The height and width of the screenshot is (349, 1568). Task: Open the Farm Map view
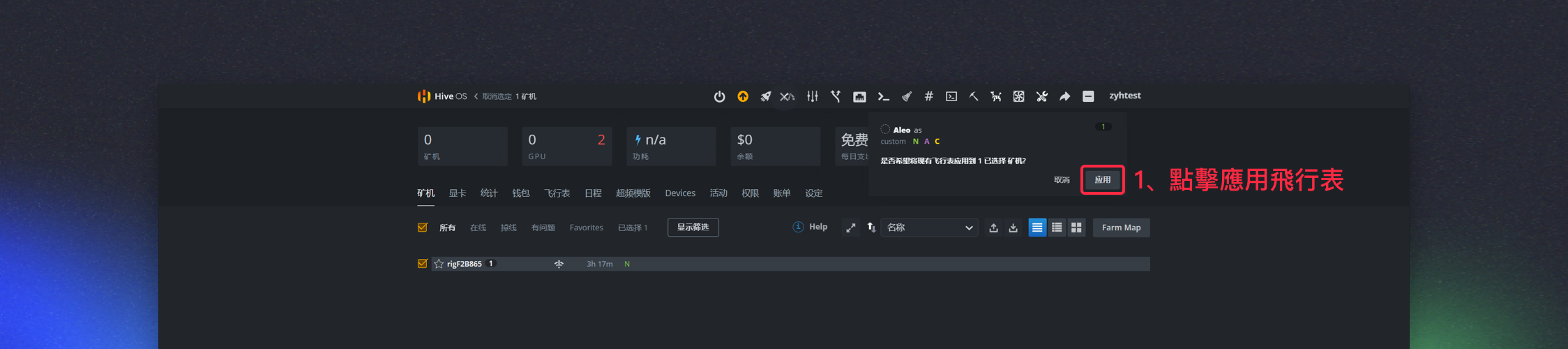click(1121, 228)
